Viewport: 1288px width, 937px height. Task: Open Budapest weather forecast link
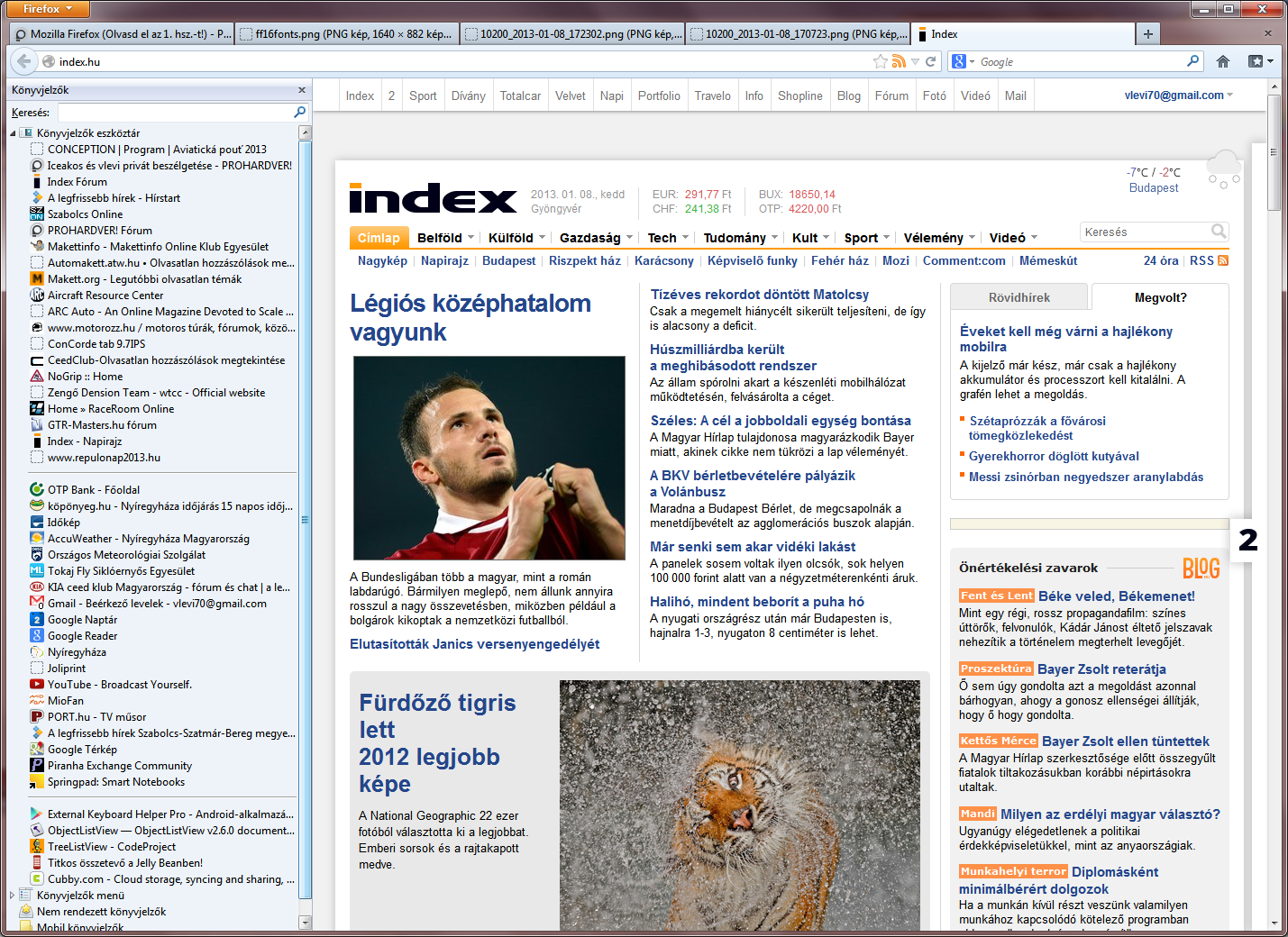(1154, 187)
